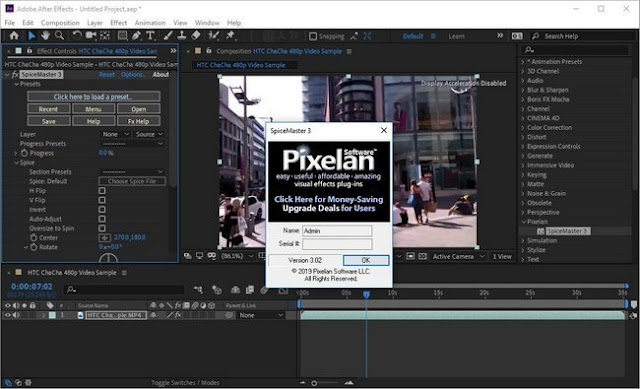Select the Clone Stamp tool

182,36
